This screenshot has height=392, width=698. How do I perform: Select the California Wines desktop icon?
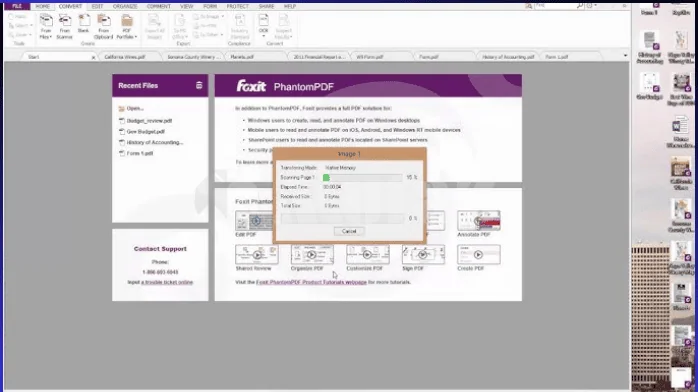click(x=681, y=174)
